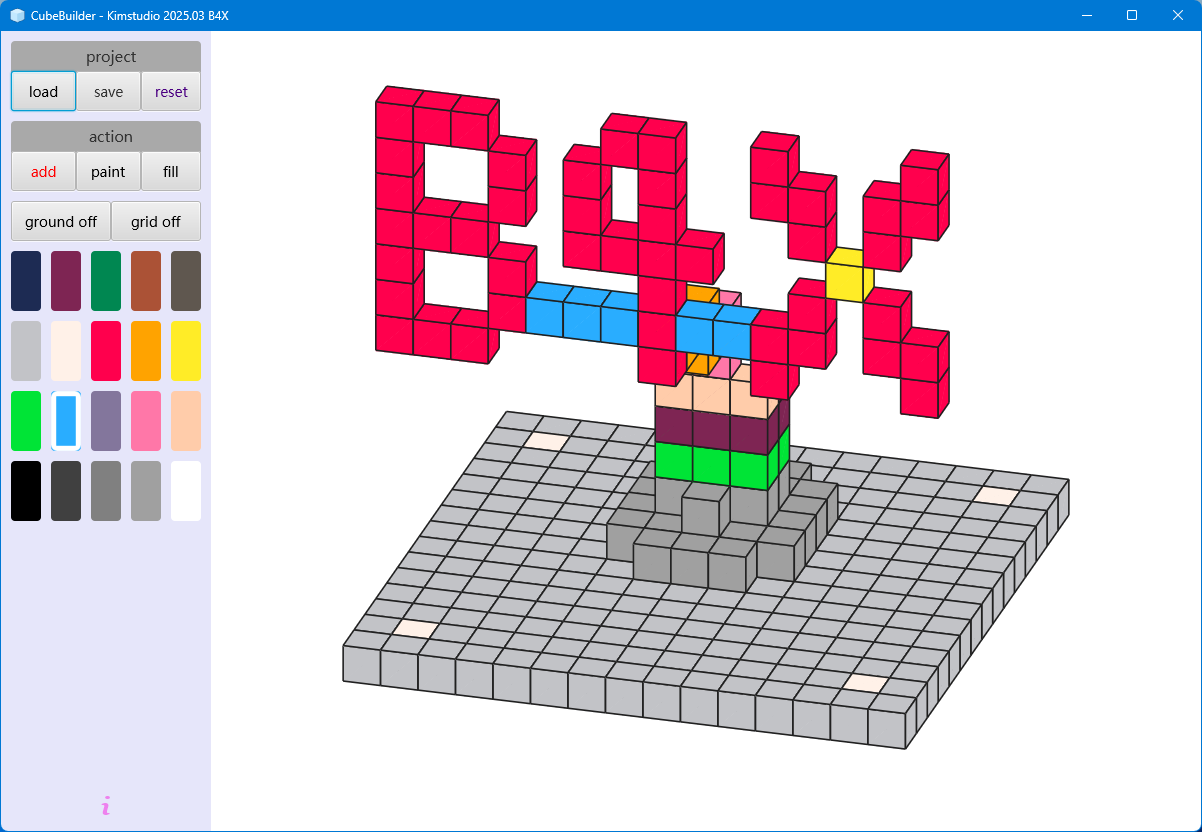The width and height of the screenshot is (1202, 832).
Task: Pick the bright green color swatch
Action: [x=26, y=421]
